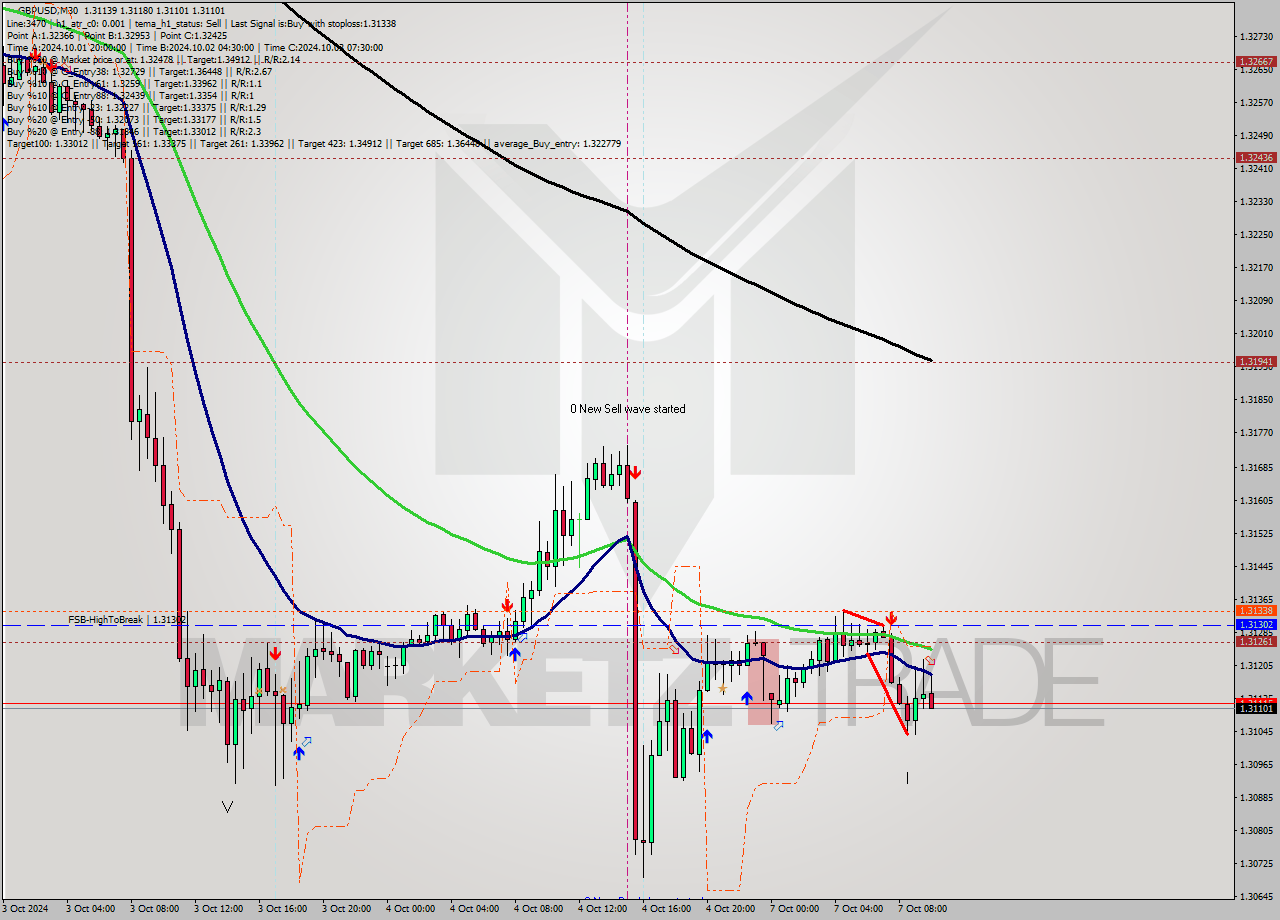Click the 1.32730 price axis label
Viewport: 1280px width, 920px height.
1255,36
